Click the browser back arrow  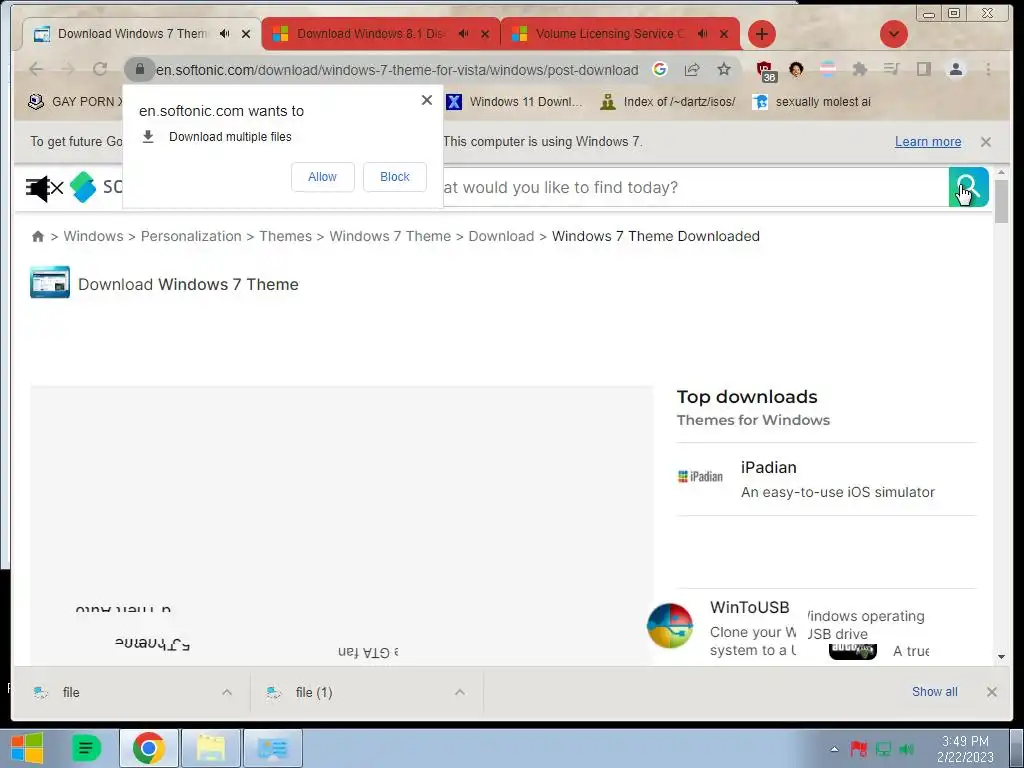[37, 69]
